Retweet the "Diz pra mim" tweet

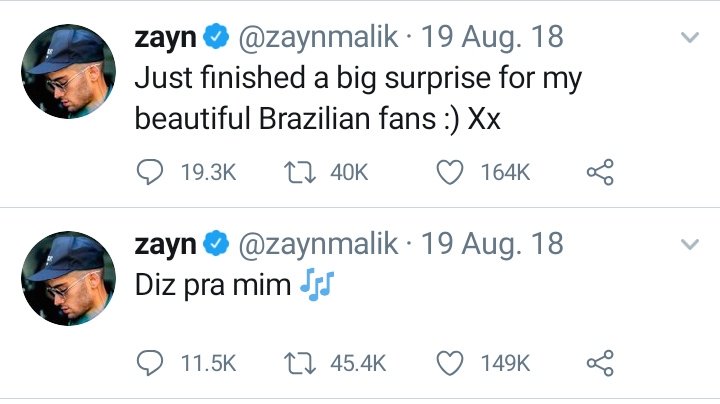click(293, 362)
